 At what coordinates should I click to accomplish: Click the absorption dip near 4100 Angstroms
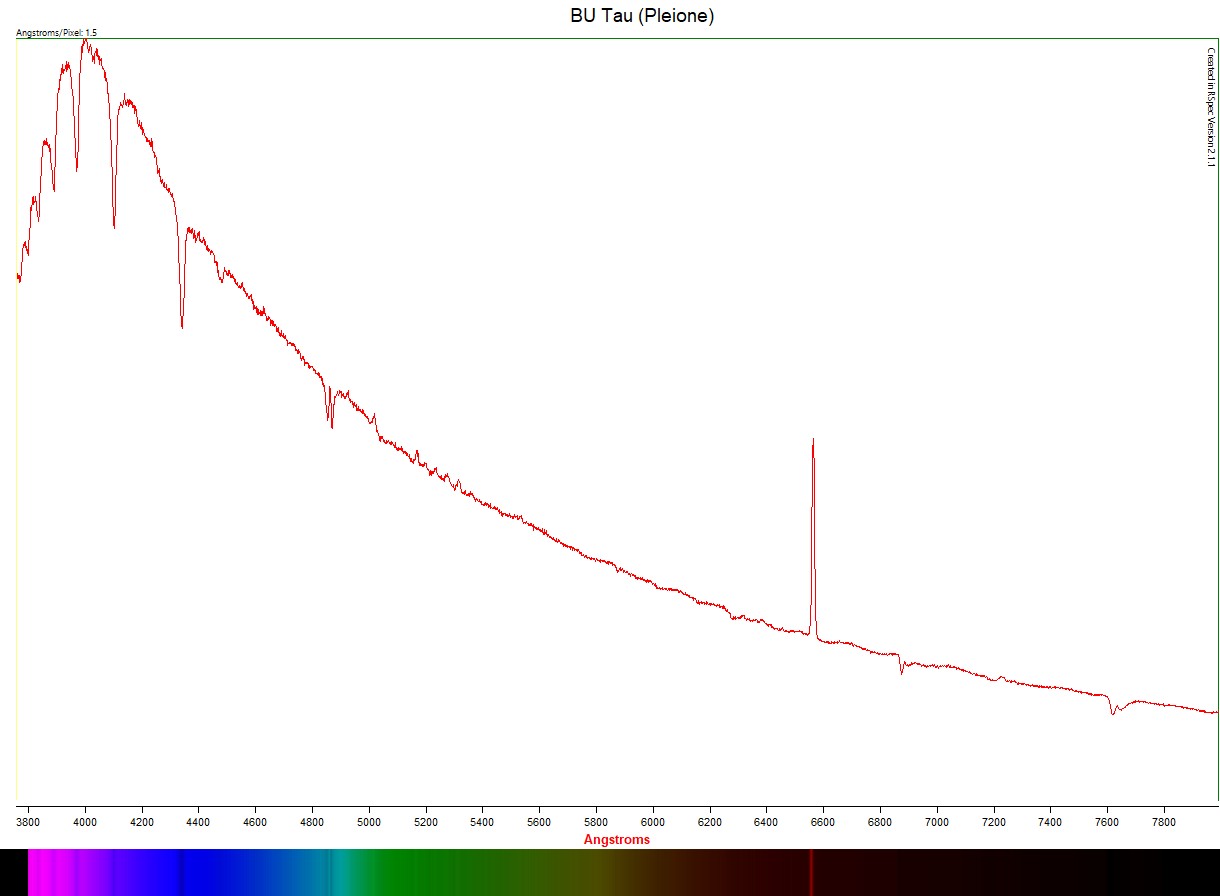coord(114,226)
